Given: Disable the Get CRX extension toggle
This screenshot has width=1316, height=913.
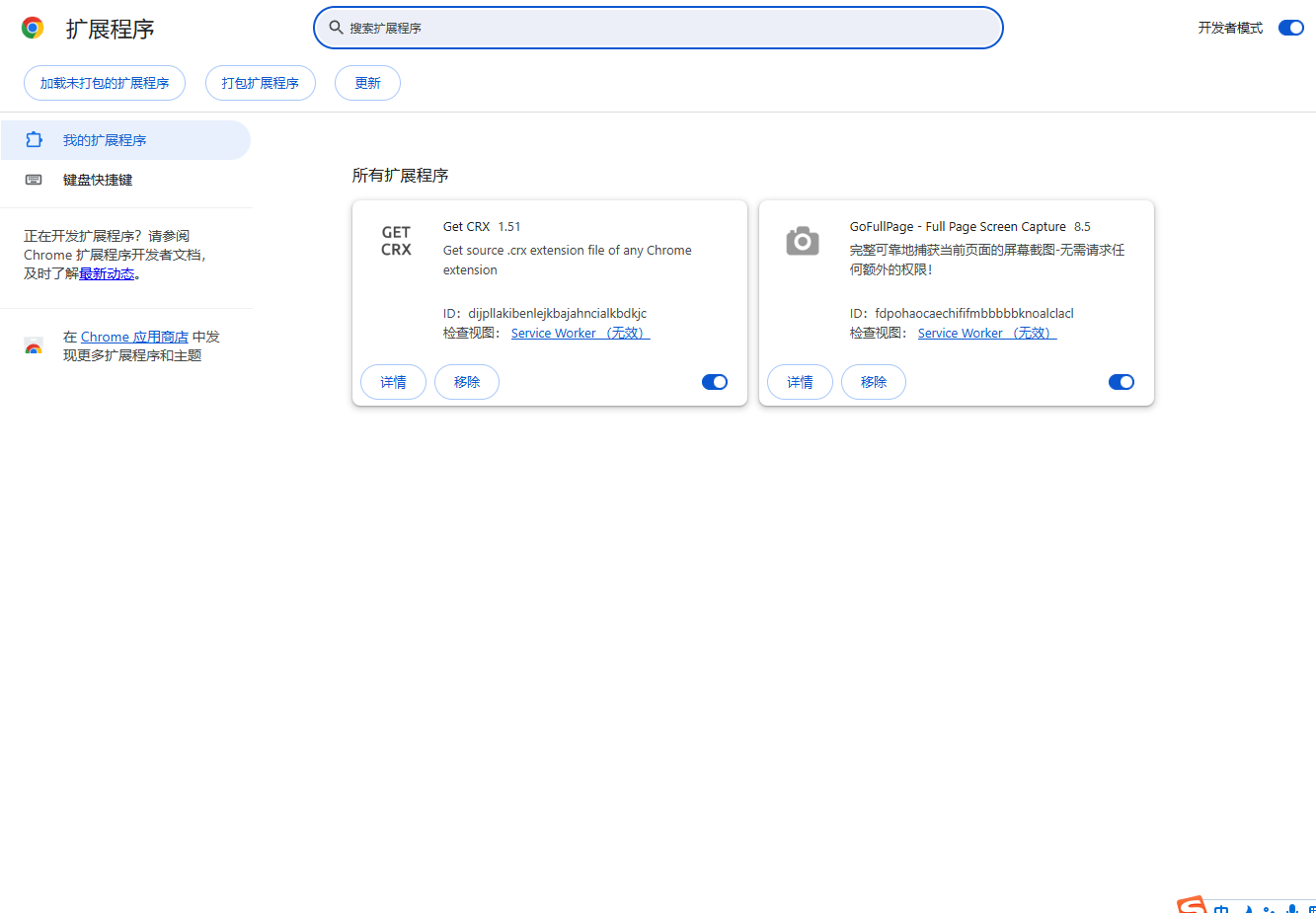Looking at the screenshot, I should tap(714, 382).
